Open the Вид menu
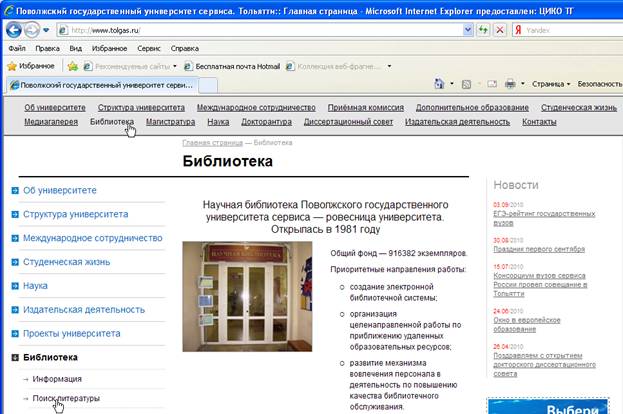Image resolution: width=623 pixels, height=414 pixels. [75, 48]
